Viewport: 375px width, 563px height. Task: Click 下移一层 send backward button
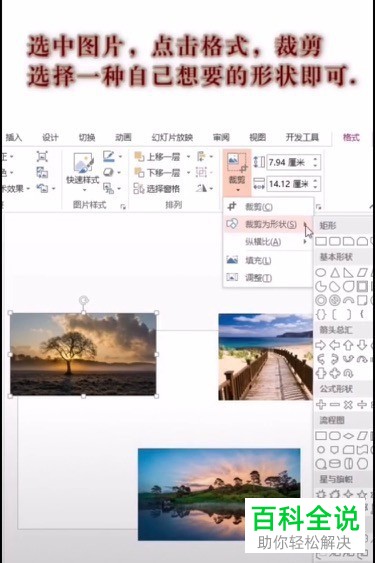[157, 173]
